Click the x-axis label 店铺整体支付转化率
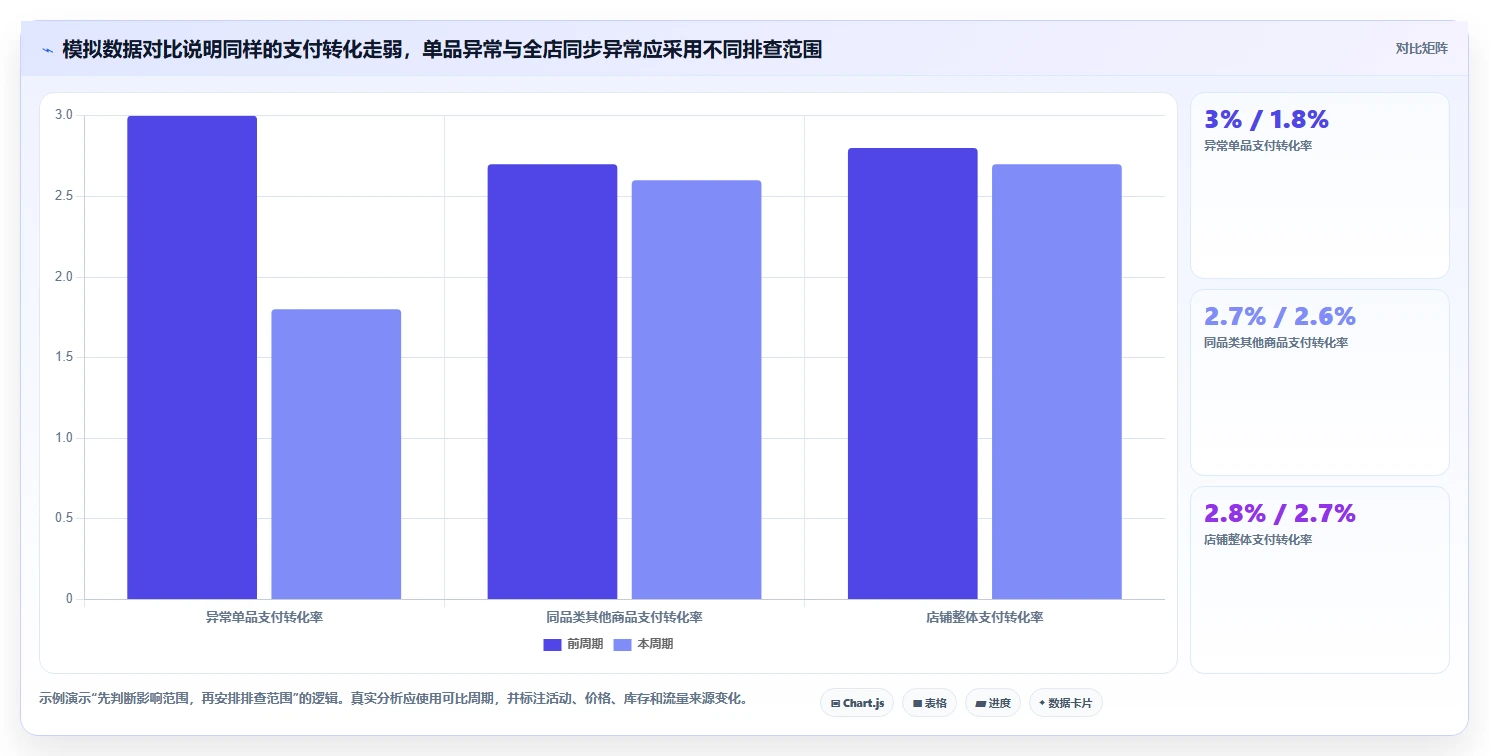The width and height of the screenshot is (1489, 756). point(985,617)
